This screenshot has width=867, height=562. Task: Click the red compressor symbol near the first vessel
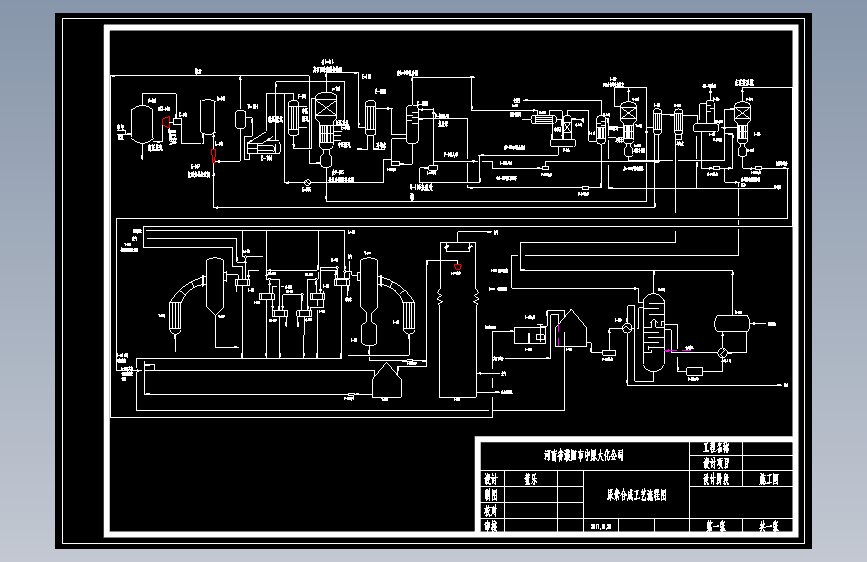pos(166,122)
